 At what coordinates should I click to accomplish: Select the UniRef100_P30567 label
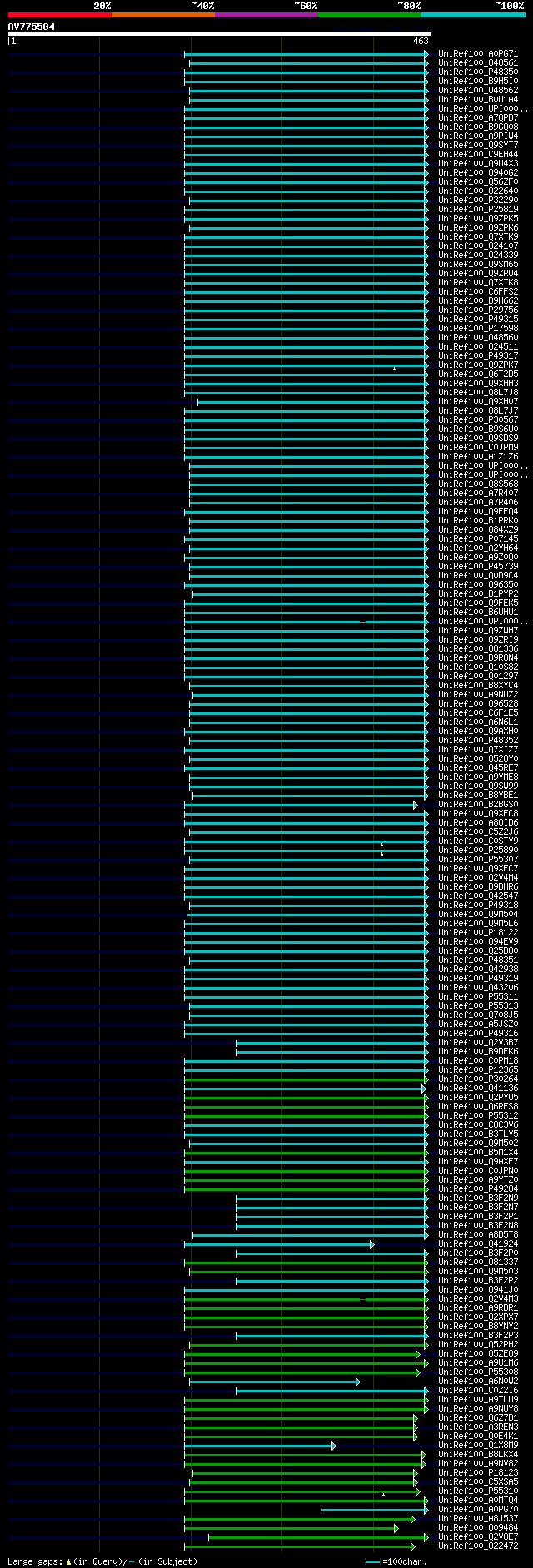click(x=478, y=419)
